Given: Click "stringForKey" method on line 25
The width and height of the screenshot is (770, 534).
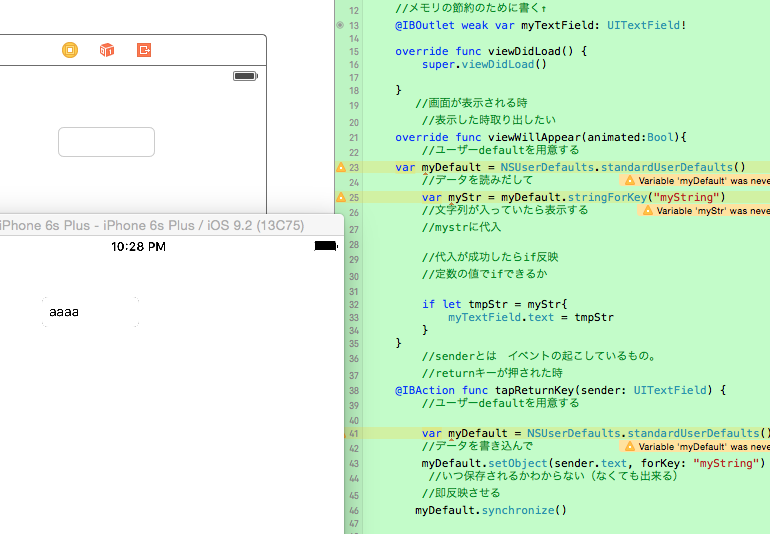Looking at the screenshot, I should tap(607, 197).
